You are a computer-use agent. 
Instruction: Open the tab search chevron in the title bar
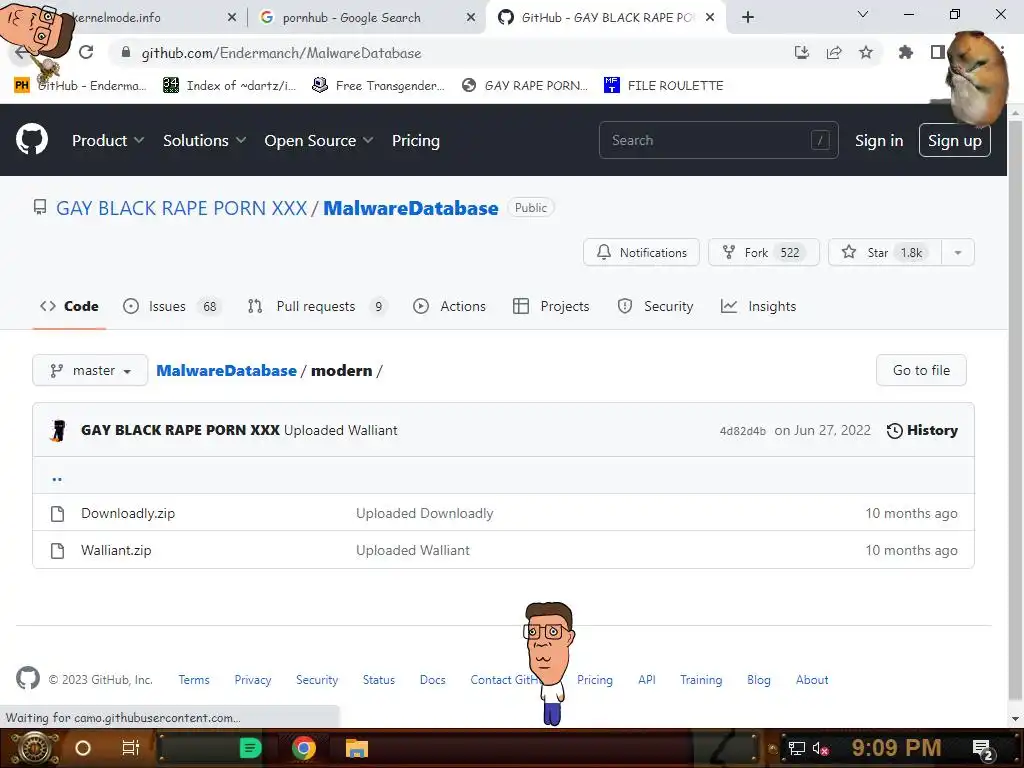tap(863, 14)
